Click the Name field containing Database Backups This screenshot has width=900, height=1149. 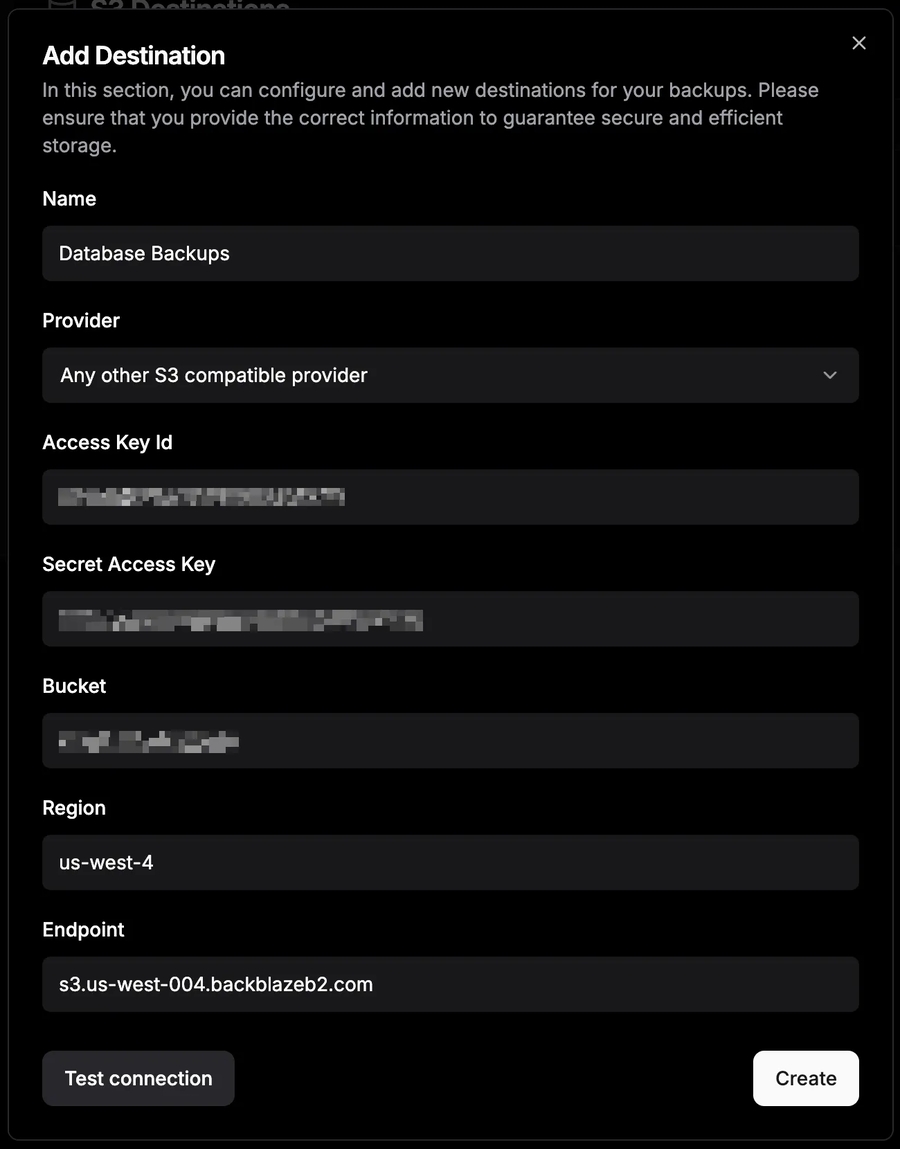pos(450,253)
